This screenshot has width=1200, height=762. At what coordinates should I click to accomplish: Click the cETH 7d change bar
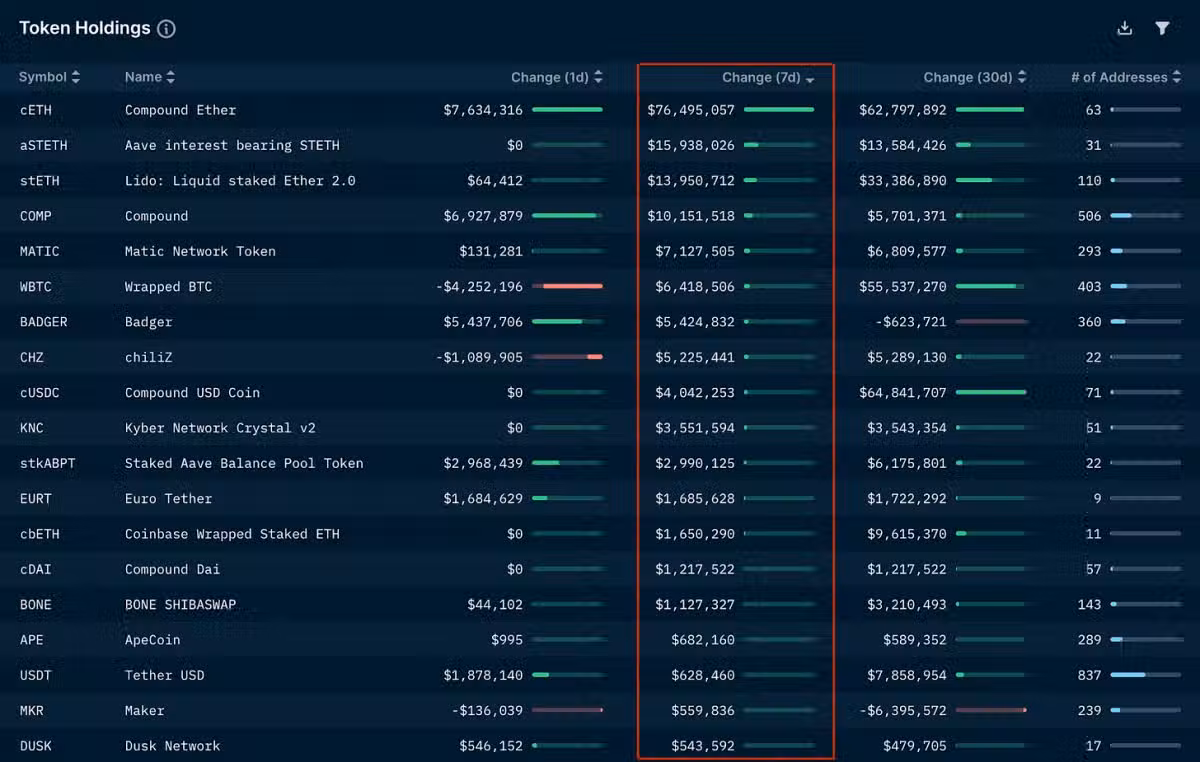click(x=779, y=110)
